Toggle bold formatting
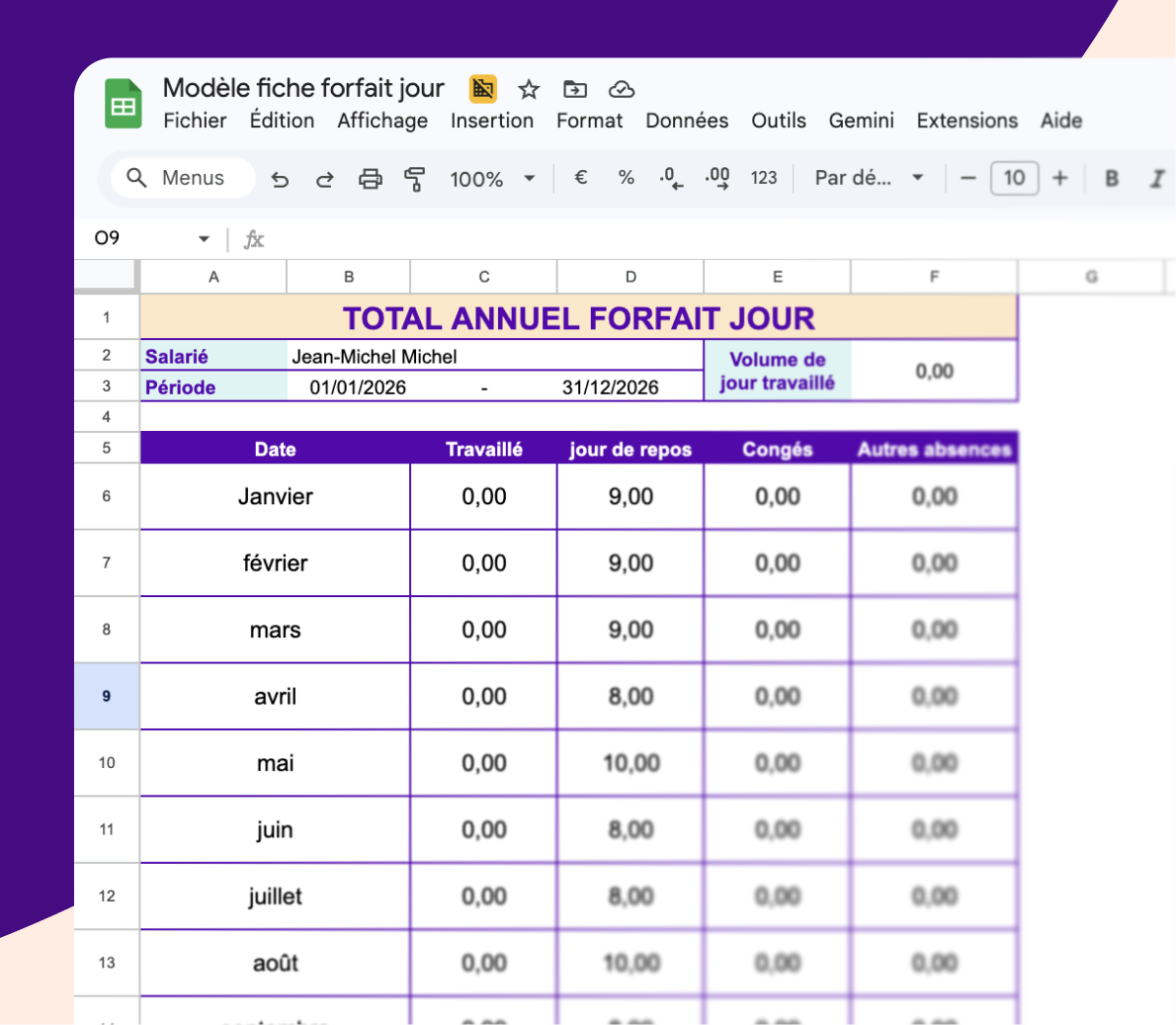Image resolution: width=1176 pixels, height=1025 pixels. point(1111,179)
